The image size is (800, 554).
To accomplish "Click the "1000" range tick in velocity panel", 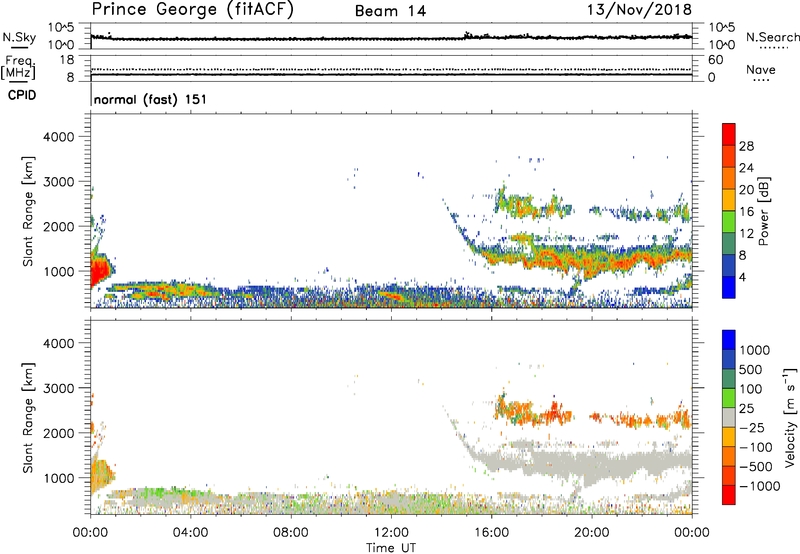I will click(58, 478).
